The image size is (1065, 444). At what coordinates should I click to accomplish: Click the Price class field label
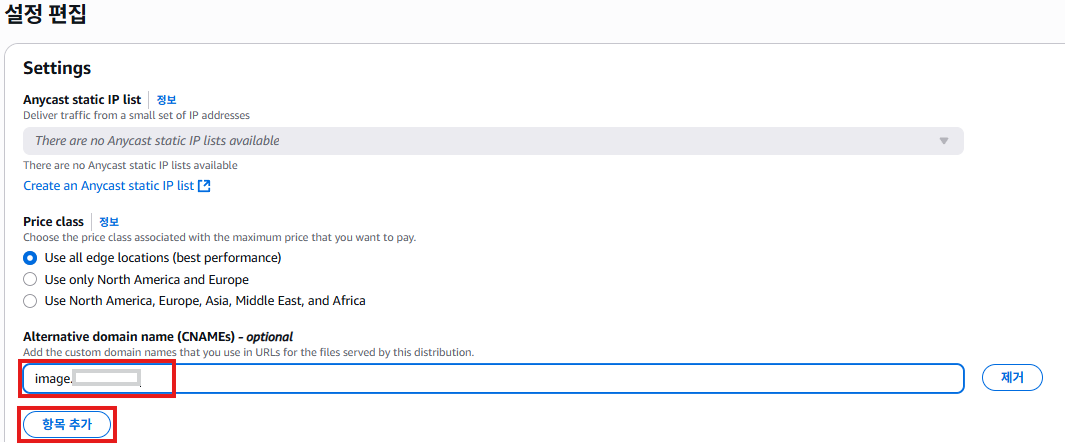pos(54,222)
